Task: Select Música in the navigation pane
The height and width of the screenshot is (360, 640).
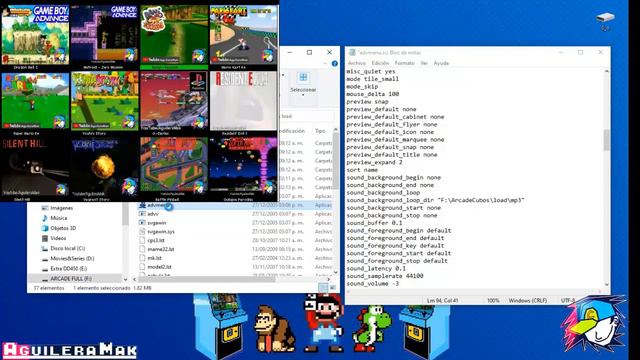Action: click(x=59, y=218)
